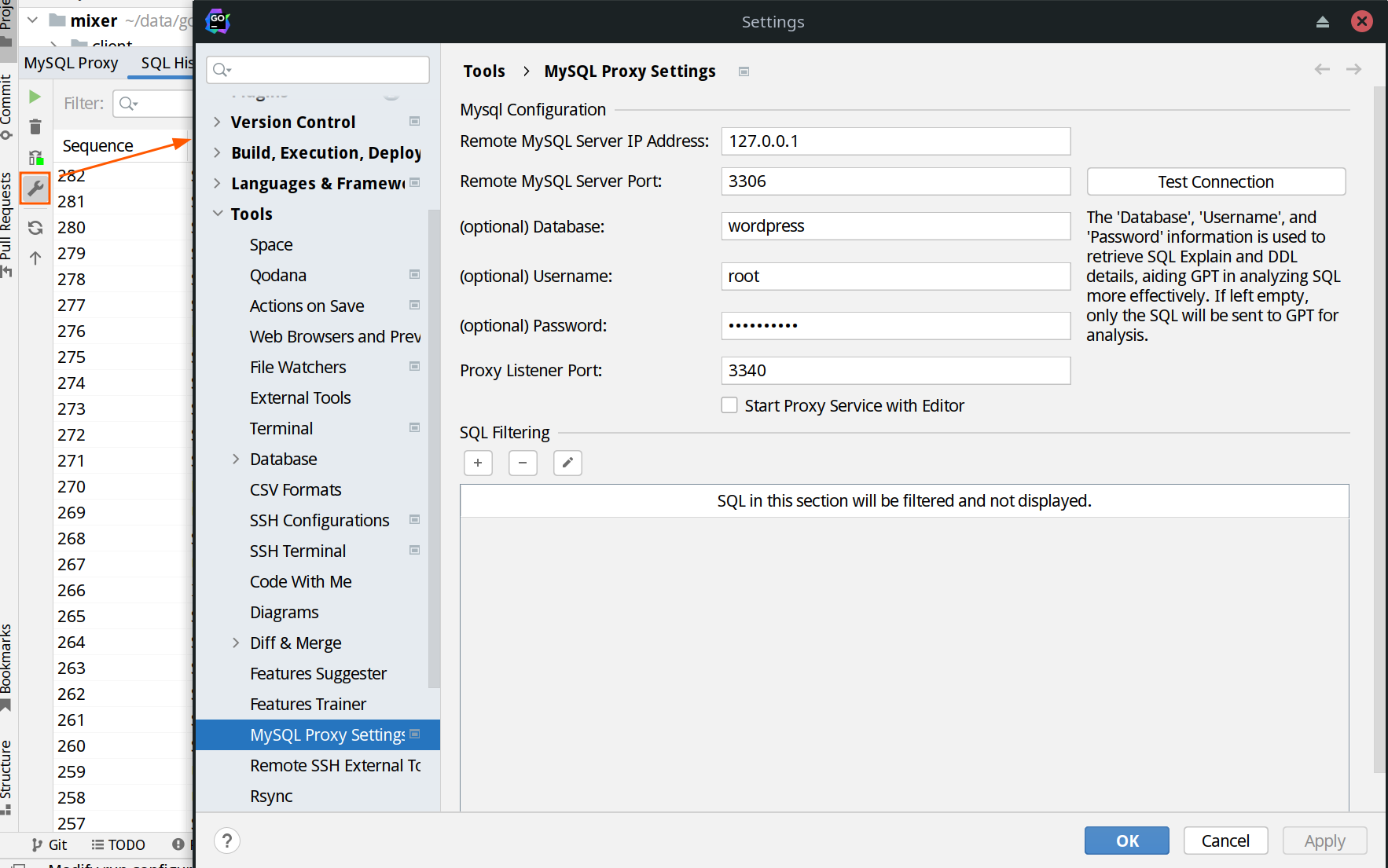The width and height of the screenshot is (1388, 868).
Task: Navigate back with the left arrow in Settings
Action: coord(1322,69)
